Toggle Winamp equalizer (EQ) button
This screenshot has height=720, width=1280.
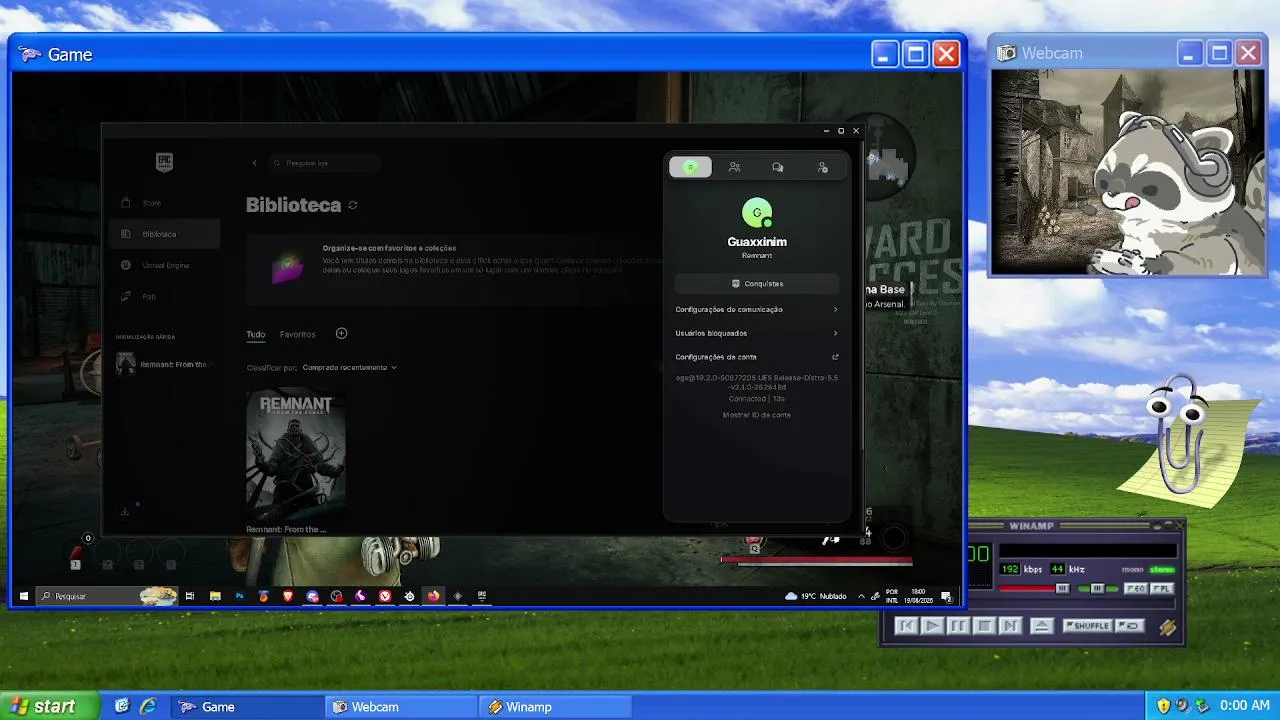(x=1135, y=589)
